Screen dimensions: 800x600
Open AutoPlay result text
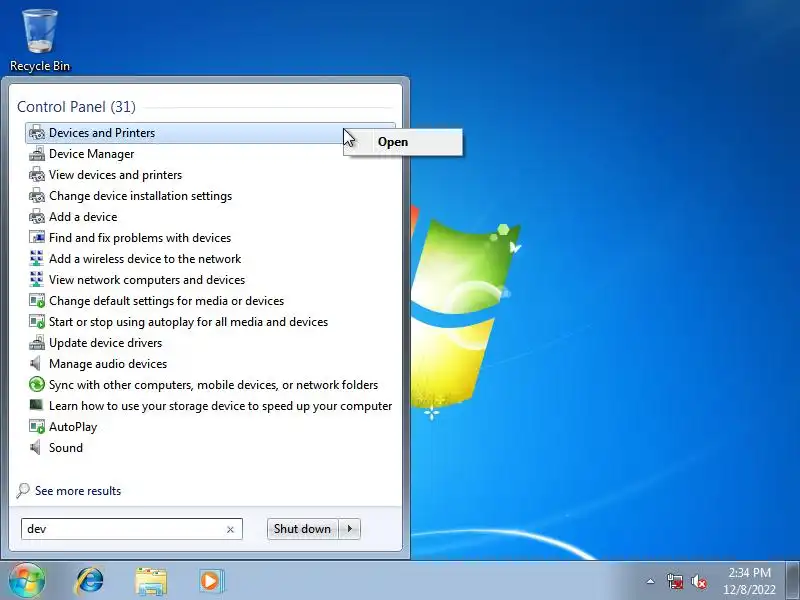coord(73,427)
